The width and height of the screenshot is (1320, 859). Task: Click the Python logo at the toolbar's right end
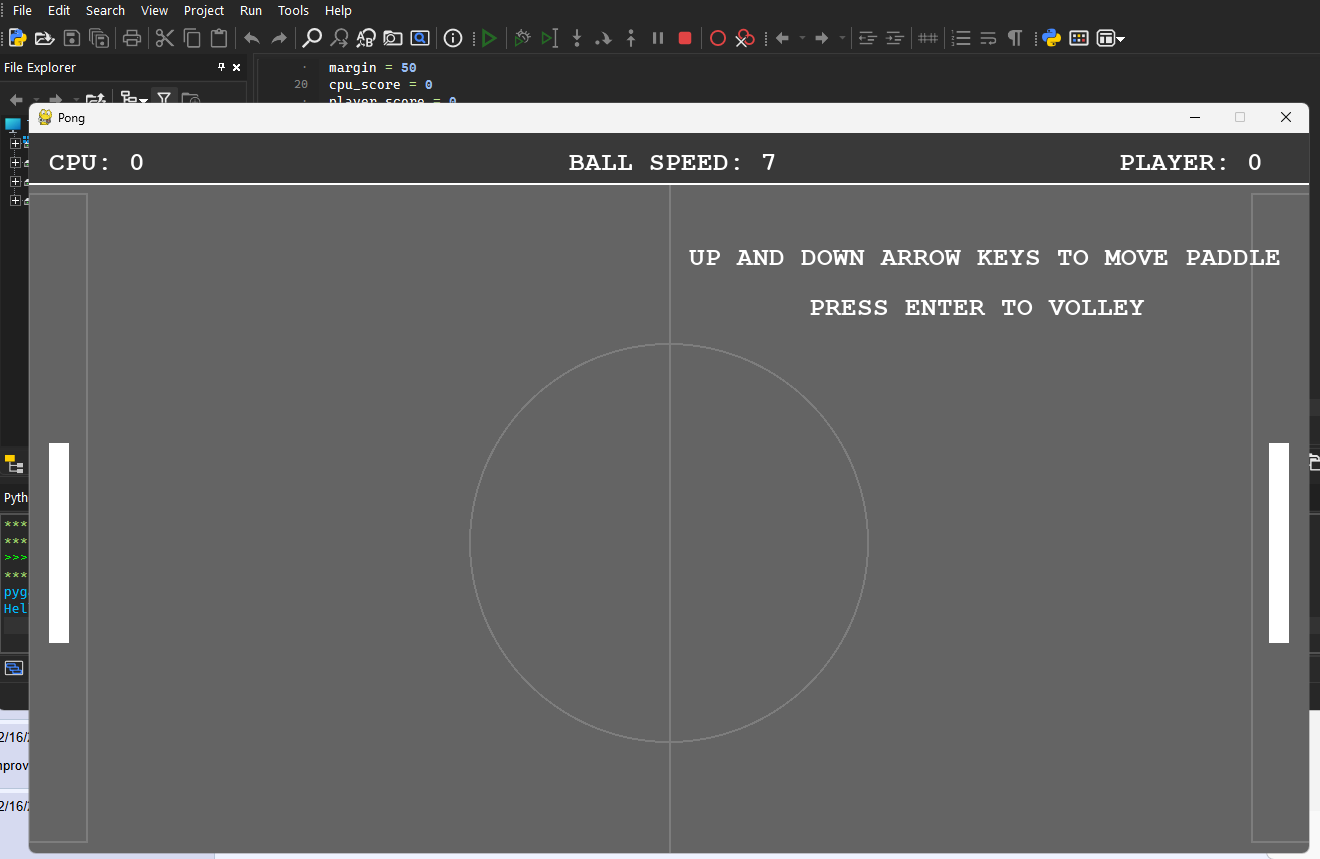1051,38
